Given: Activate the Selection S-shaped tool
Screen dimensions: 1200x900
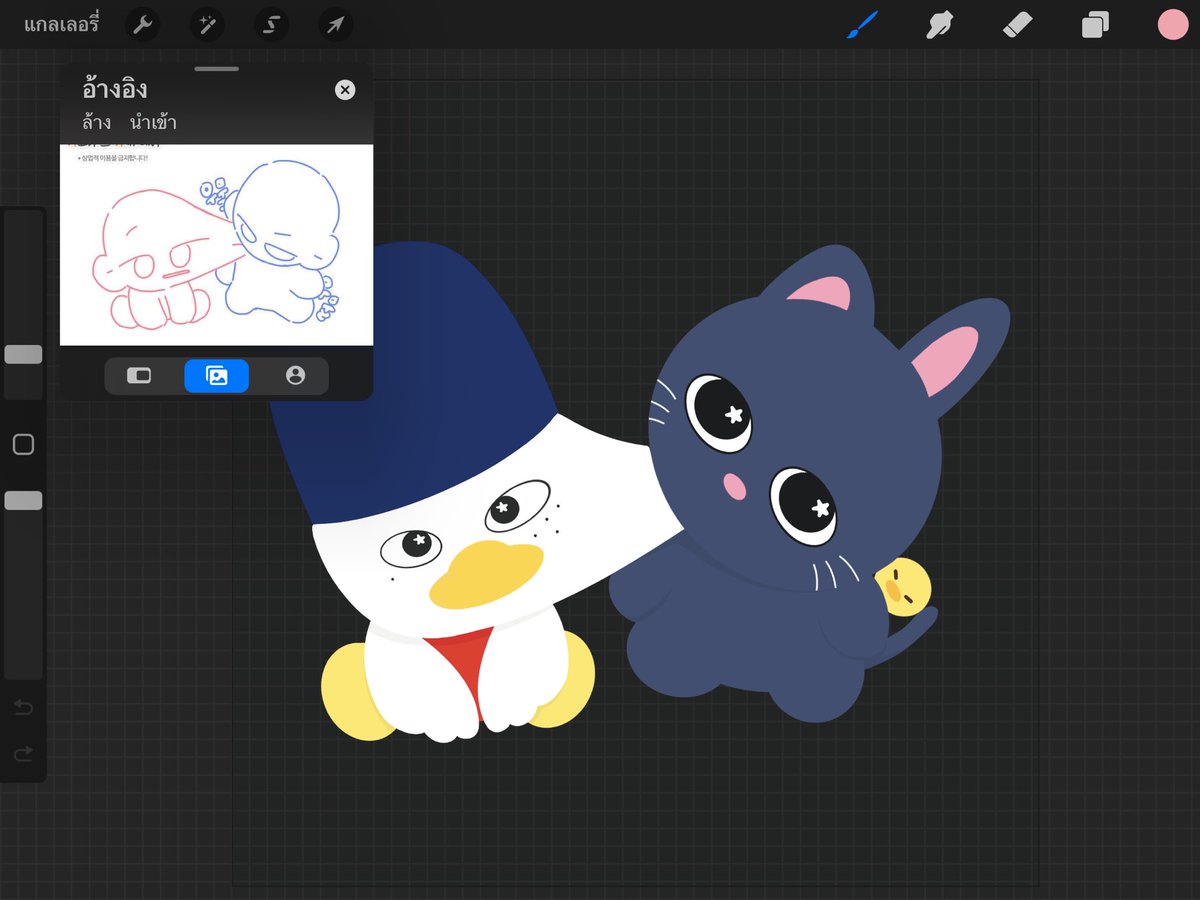Looking at the screenshot, I should pyautogui.click(x=271, y=25).
